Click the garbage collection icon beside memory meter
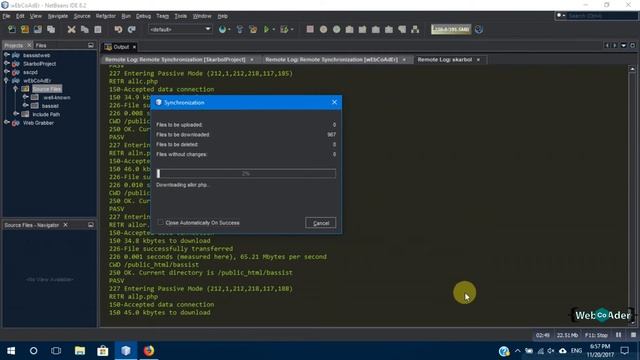Screen dimensions: 640x360 (479, 29)
